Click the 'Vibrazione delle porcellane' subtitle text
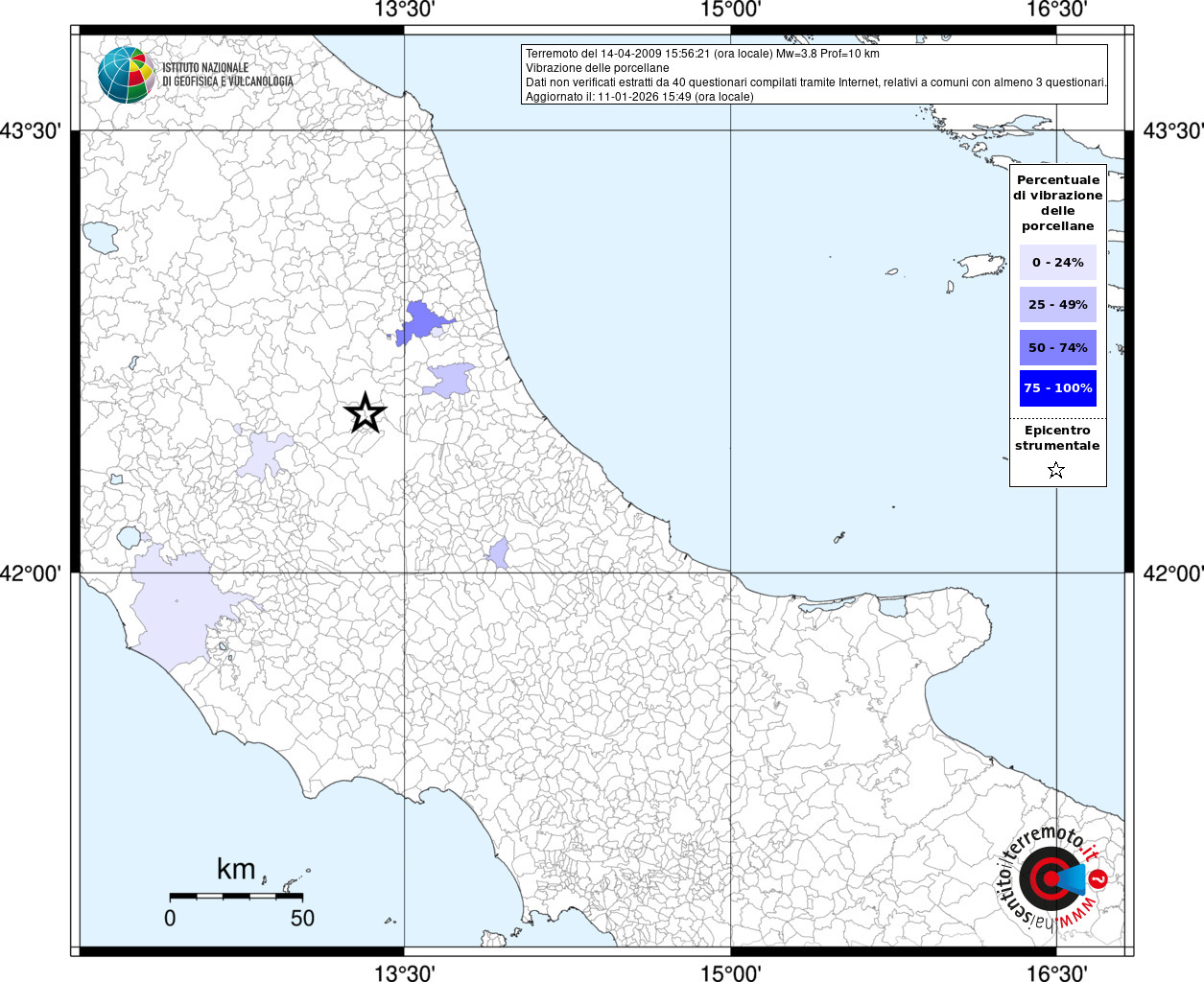The width and height of the screenshot is (1204, 982). (598, 68)
